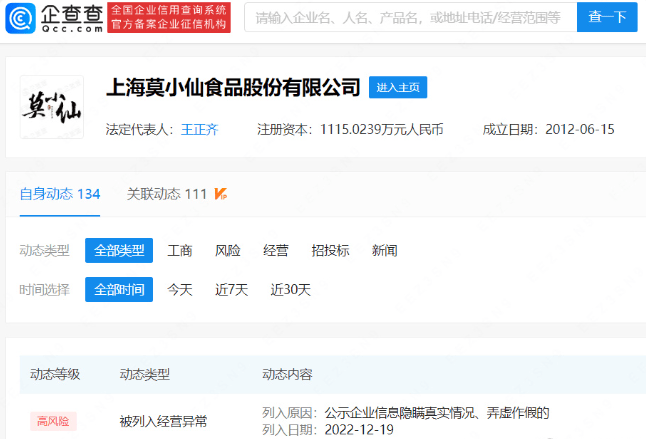Focus the company name search field
The height and width of the screenshot is (439, 646).
click(x=410, y=17)
